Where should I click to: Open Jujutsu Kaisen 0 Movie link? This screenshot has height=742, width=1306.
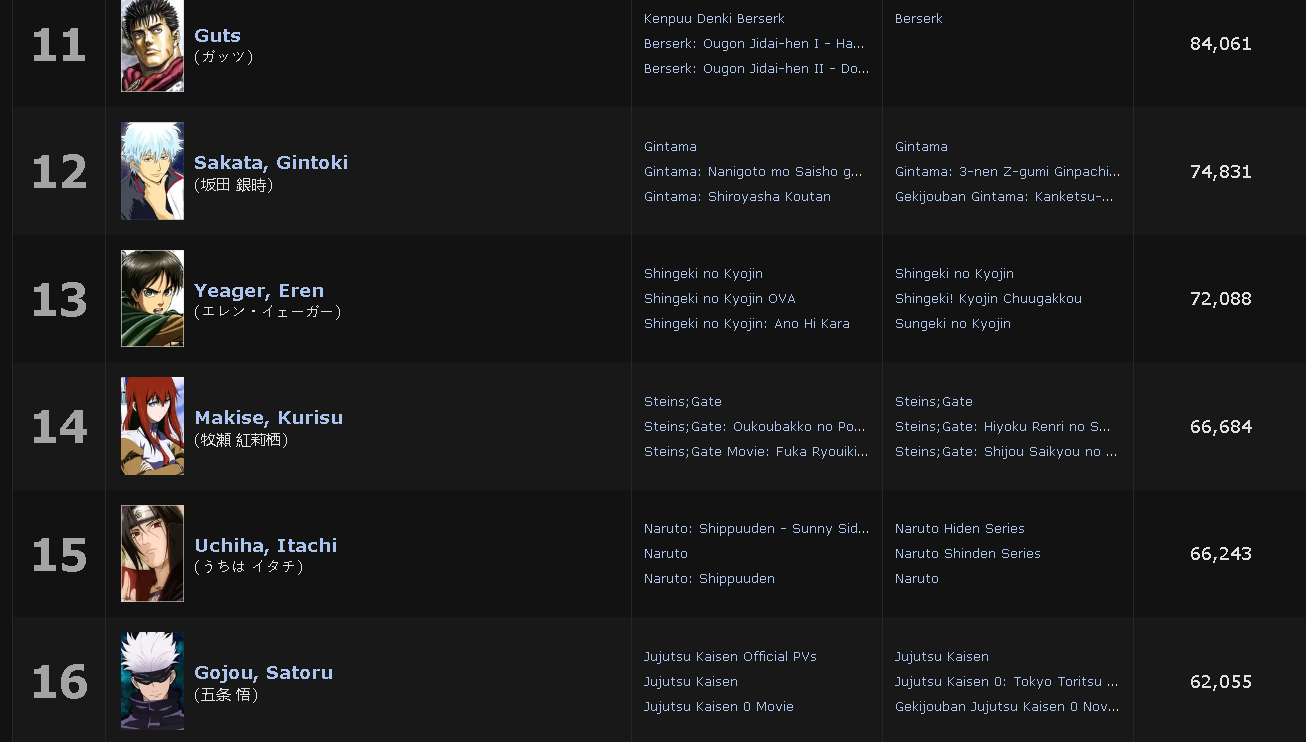(x=719, y=707)
